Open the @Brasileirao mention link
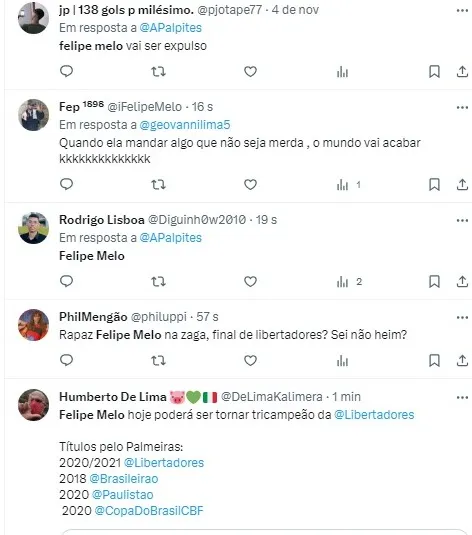The height and width of the screenshot is (535, 472). [x=124, y=479]
